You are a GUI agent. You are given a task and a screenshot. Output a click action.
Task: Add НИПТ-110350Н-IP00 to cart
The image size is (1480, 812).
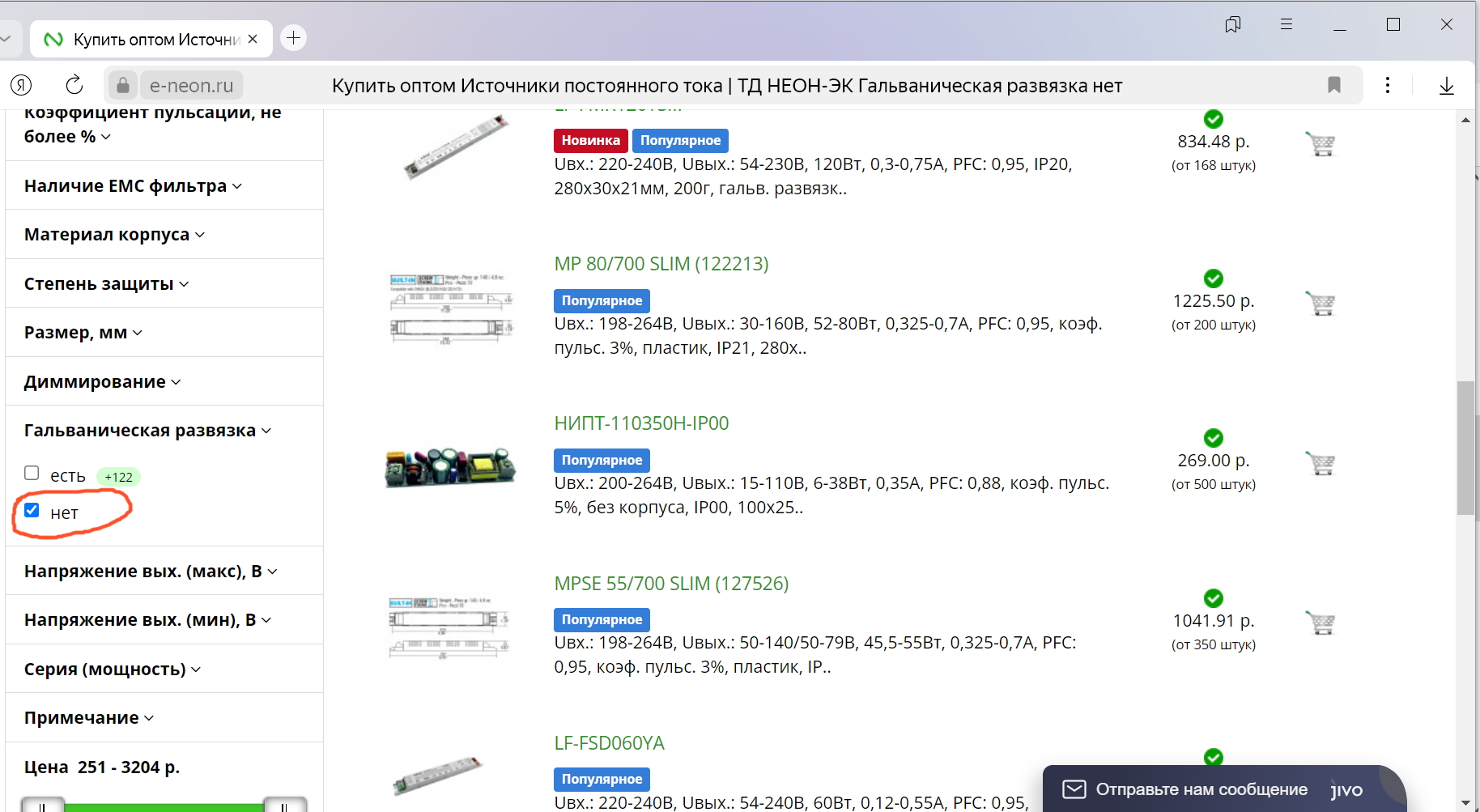1320,463
